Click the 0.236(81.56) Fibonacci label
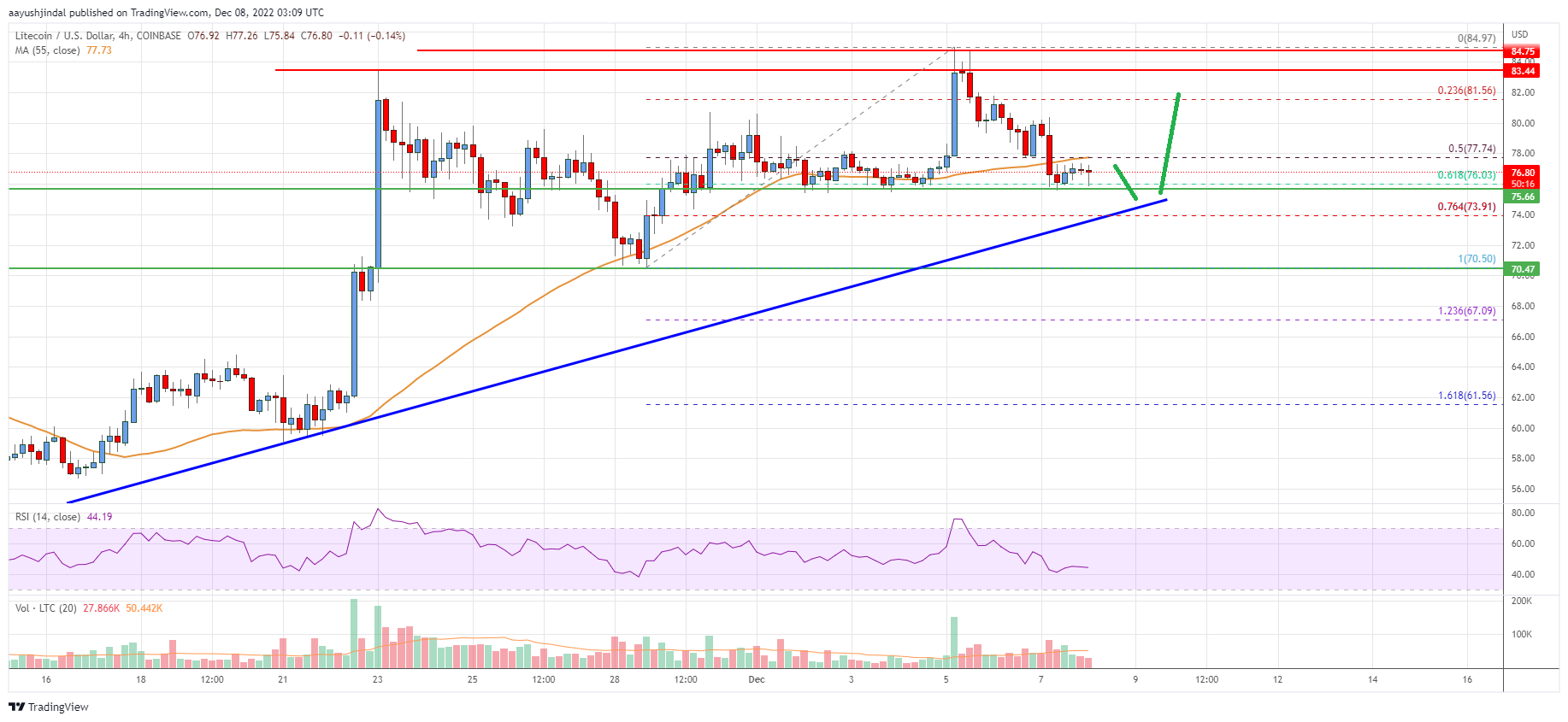Screen dimensions: 1568x722 tap(1466, 91)
